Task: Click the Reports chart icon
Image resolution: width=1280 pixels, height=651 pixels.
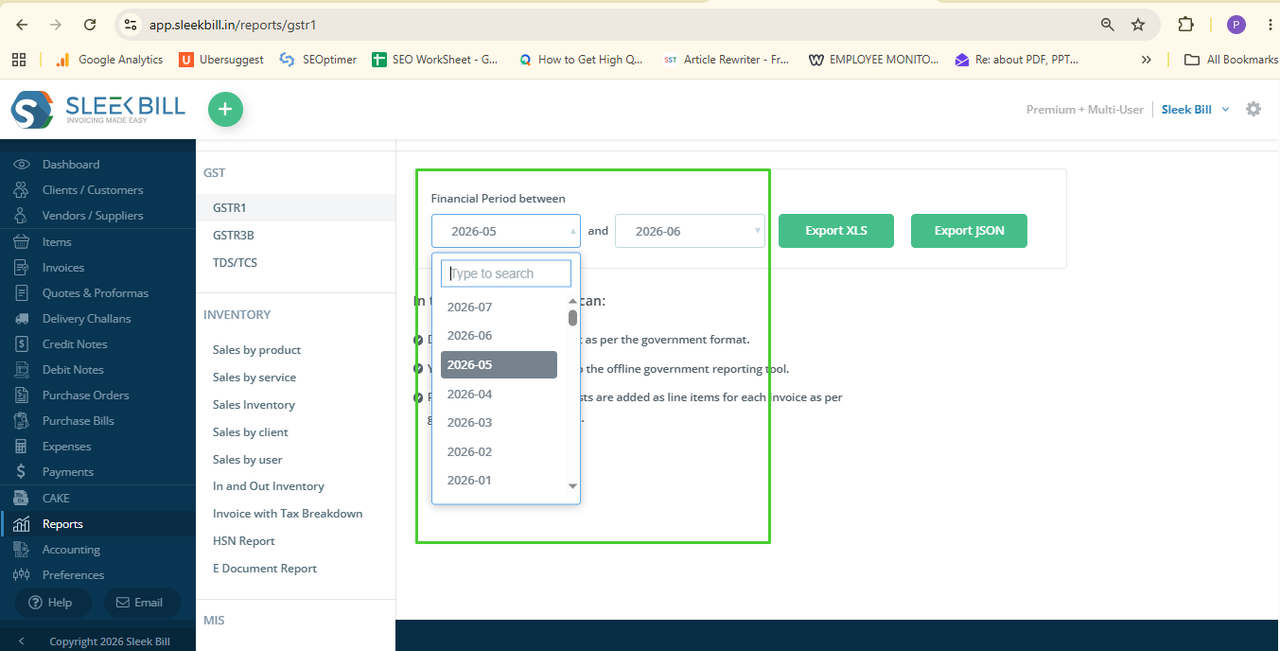Action: click(21, 524)
